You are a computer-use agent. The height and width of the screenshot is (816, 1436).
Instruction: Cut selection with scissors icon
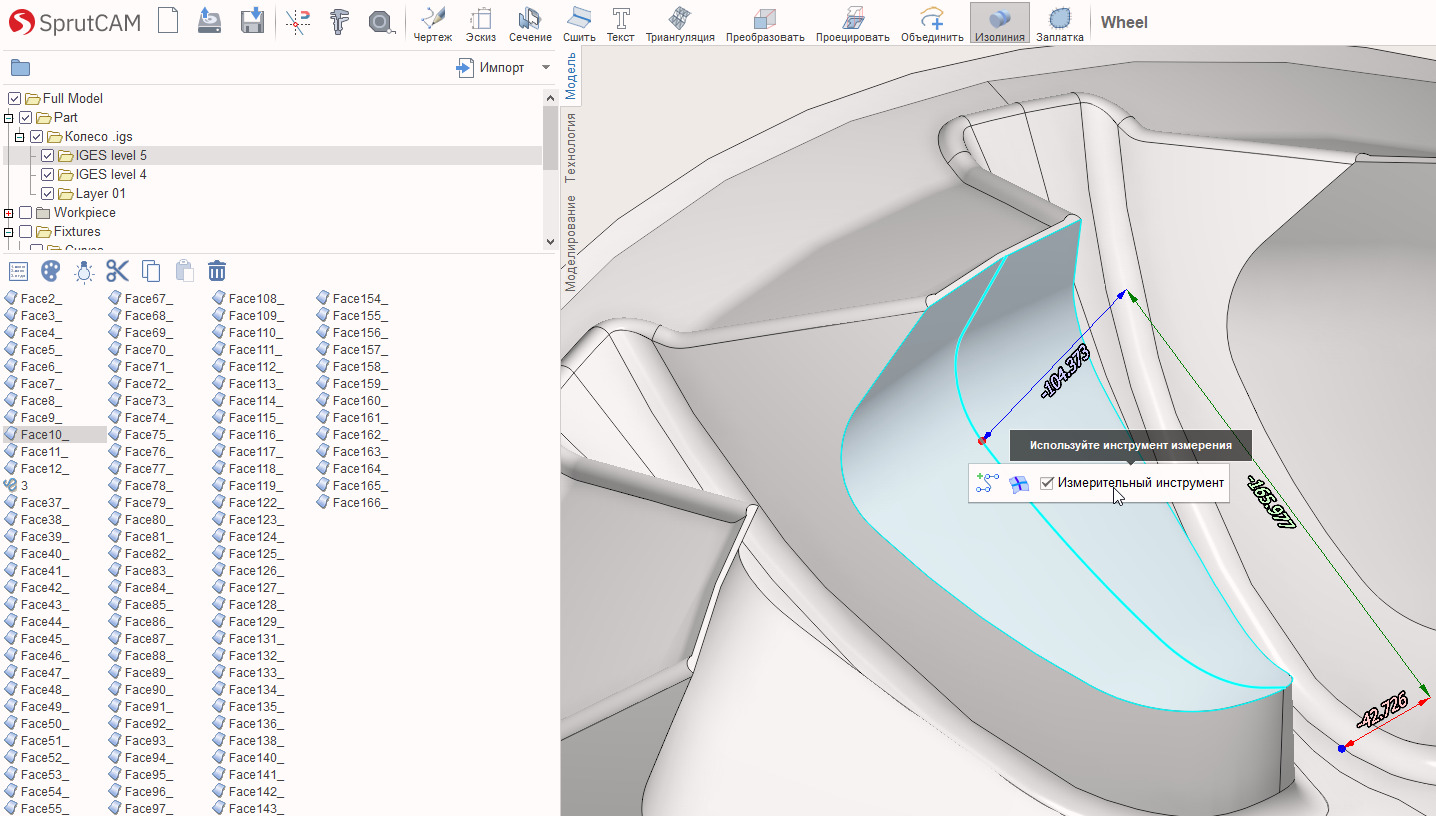click(x=118, y=271)
